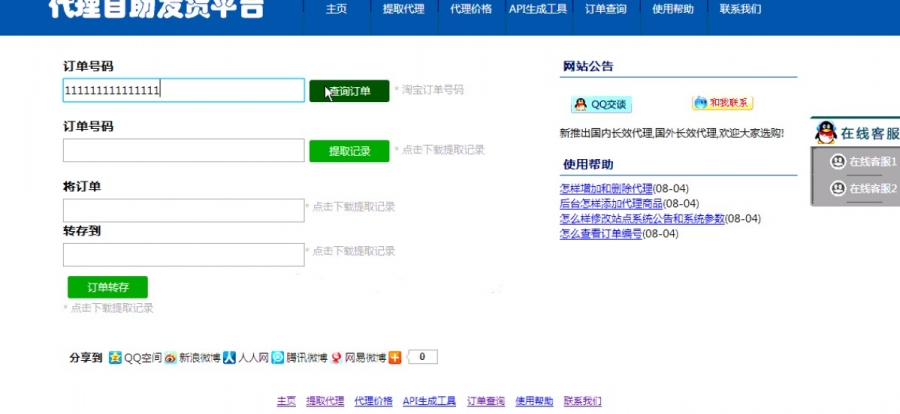Click the 使用帮助 sidebar heading
900x414 pixels.
[588, 165]
